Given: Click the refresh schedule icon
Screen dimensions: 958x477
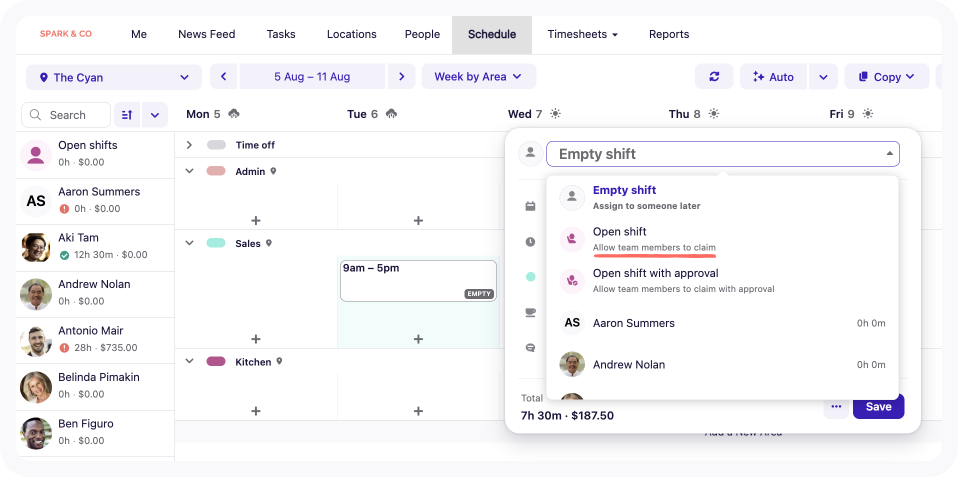Looking at the screenshot, I should click(x=714, y=77).
